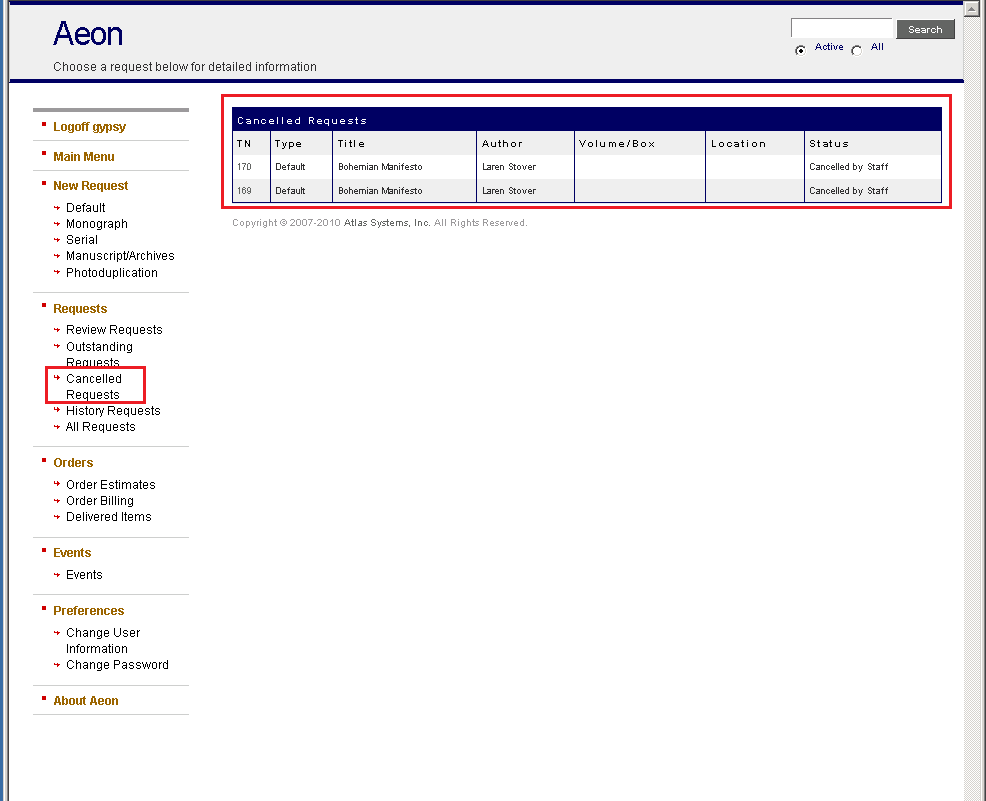Enable All results filter near search
986x801 pixels.
pyautogui.click(x=856, y=49)
